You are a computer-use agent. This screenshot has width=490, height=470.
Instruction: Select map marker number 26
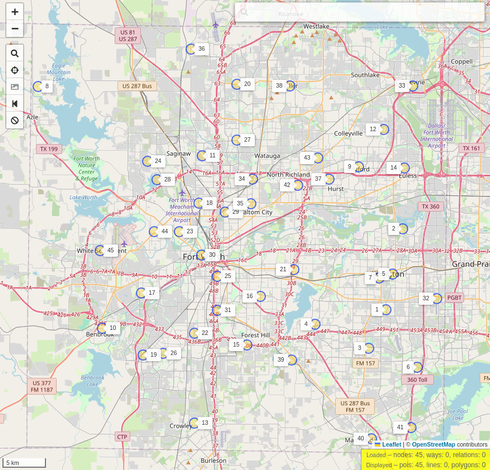(x=163, y=353)
